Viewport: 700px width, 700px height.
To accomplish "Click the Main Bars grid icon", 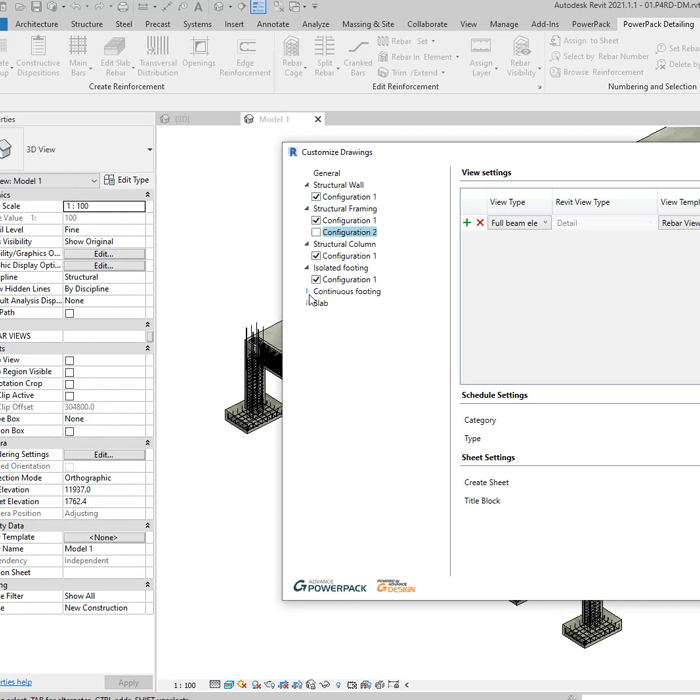I will click(78, 46).
